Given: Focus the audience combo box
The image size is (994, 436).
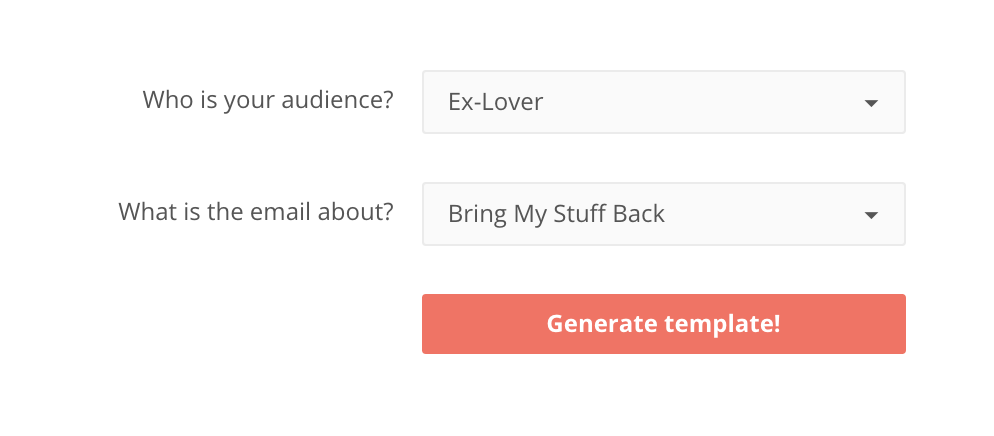Looking at the screenshot, I should (x=663, y=102).
